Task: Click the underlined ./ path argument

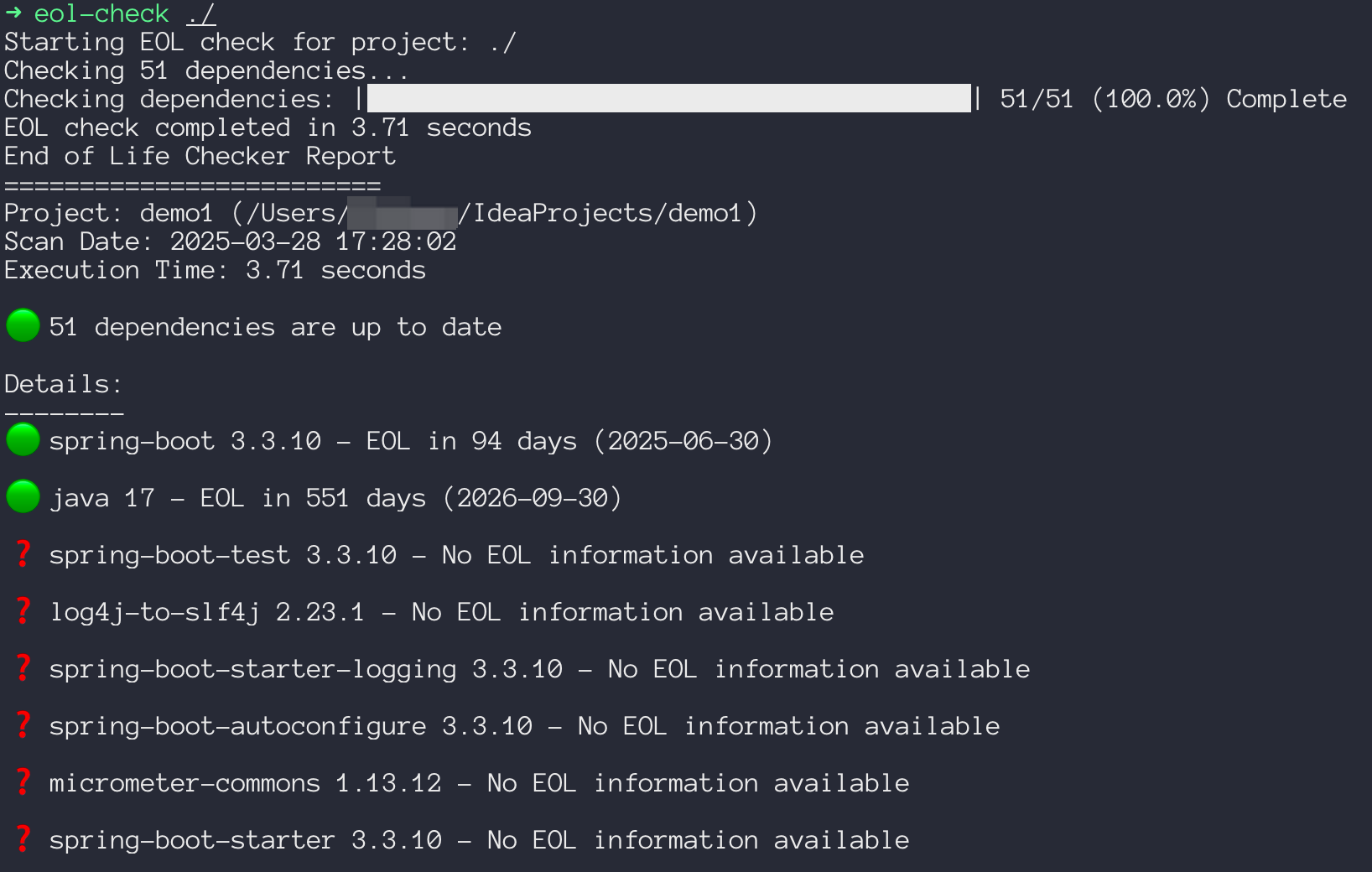Action: pos(201,13)
